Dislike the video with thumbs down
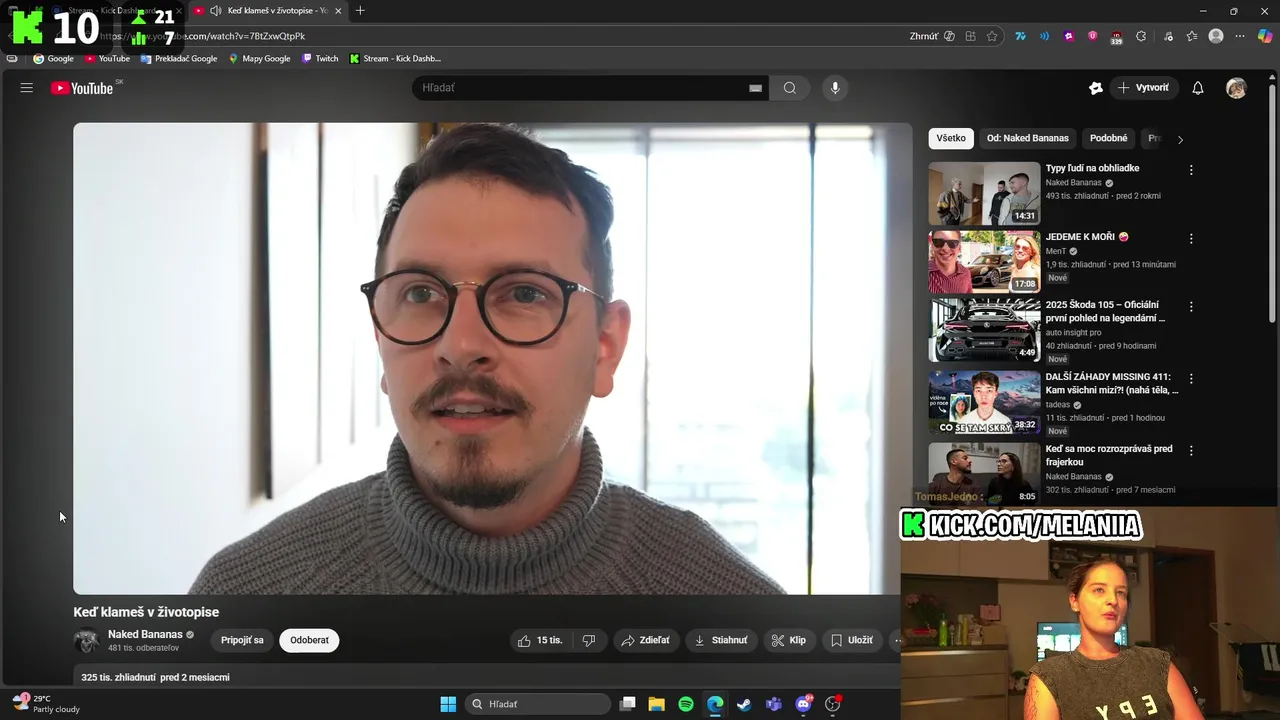 click(589, 640)
